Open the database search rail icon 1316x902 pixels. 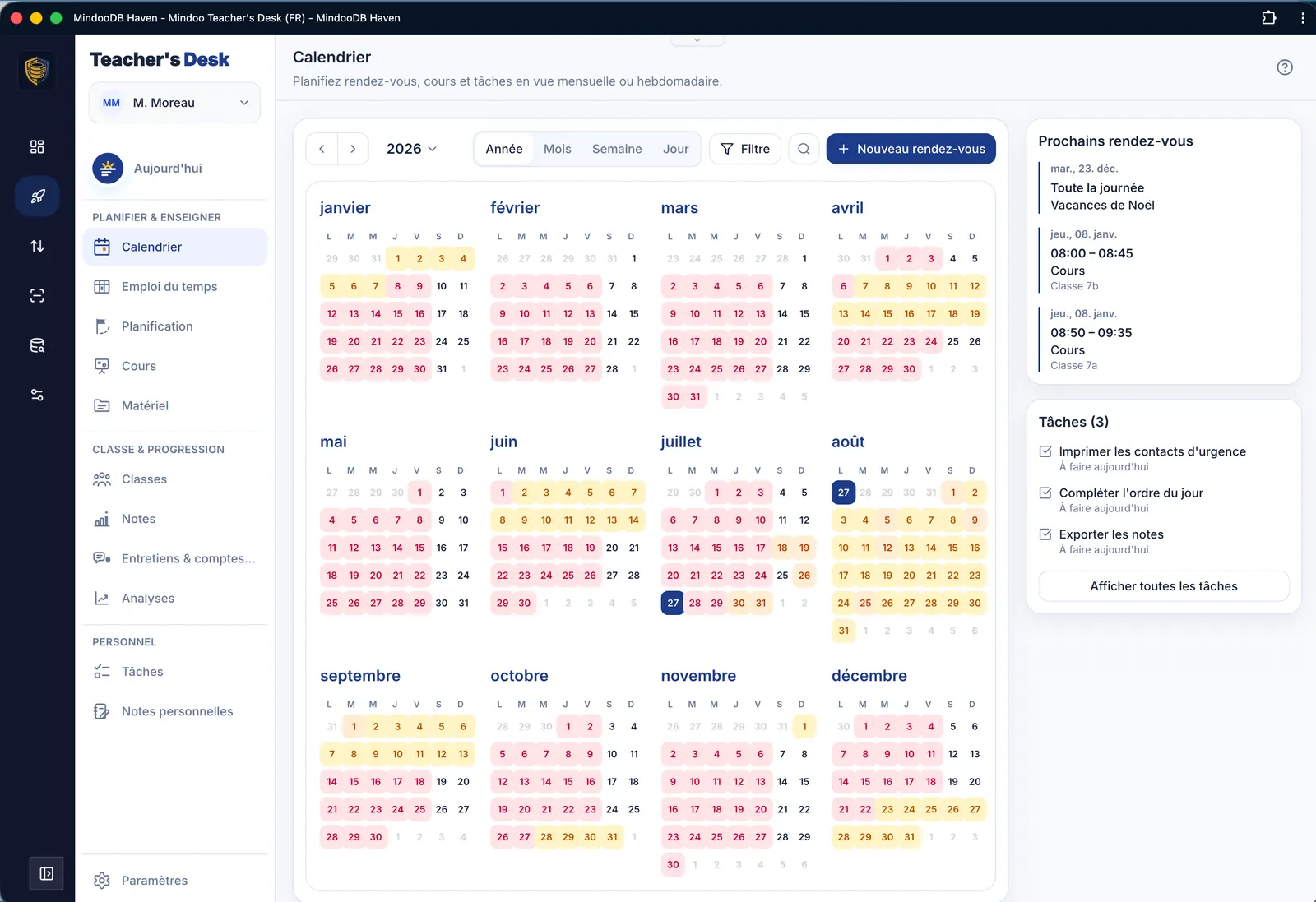(x=37, y=345)
